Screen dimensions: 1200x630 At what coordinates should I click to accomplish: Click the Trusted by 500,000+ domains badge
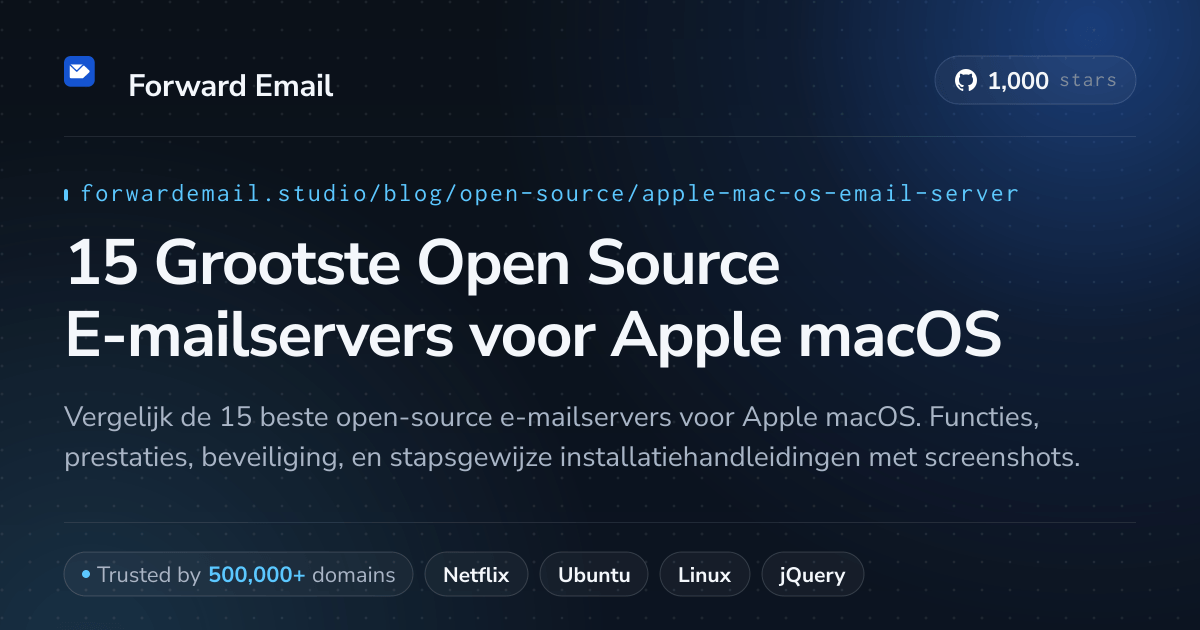238,575
